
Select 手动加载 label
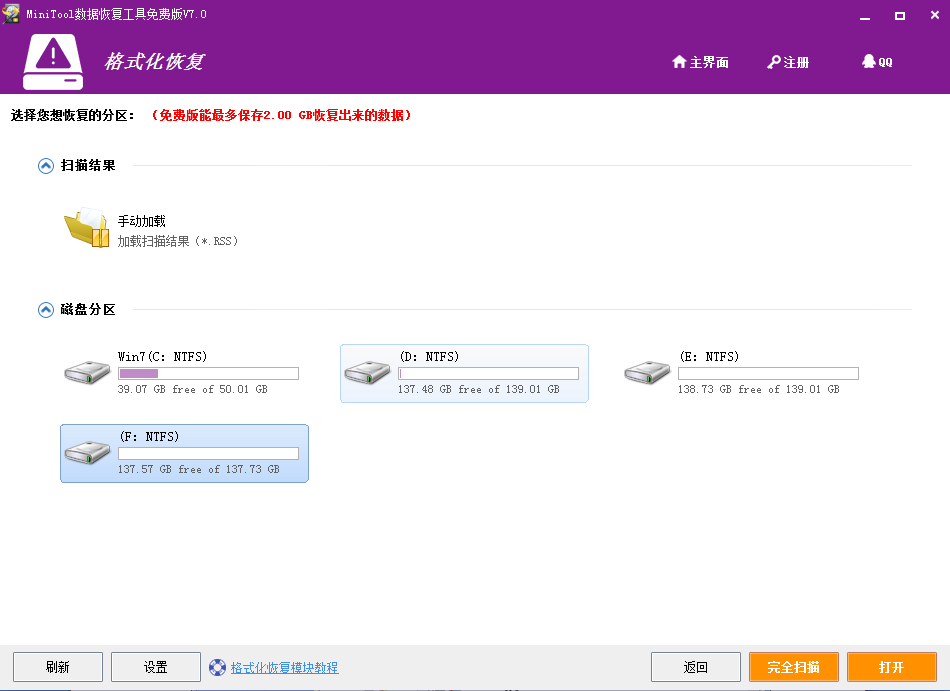pos(142,221)
